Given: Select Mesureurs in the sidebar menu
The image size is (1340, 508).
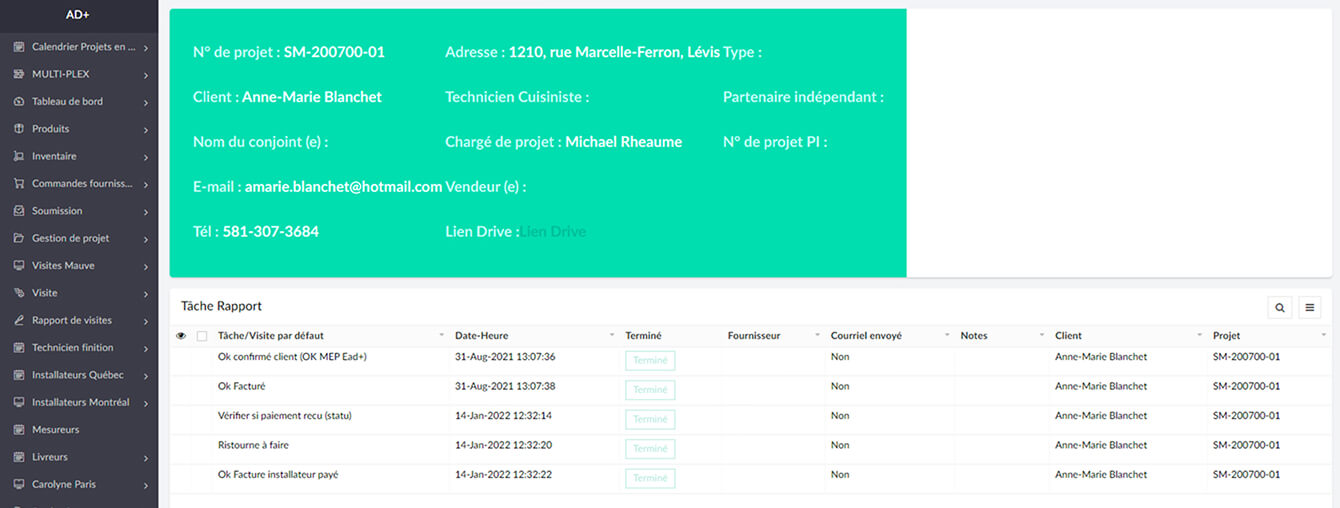Looking at the screenshot, I should coord(55,430).
